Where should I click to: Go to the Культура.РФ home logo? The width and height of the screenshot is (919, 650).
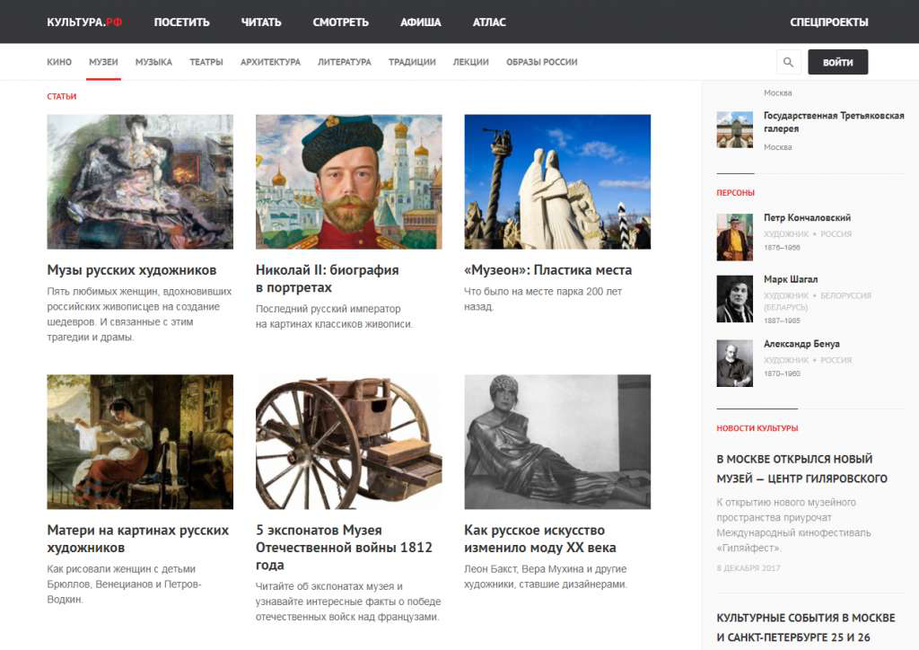84,22
